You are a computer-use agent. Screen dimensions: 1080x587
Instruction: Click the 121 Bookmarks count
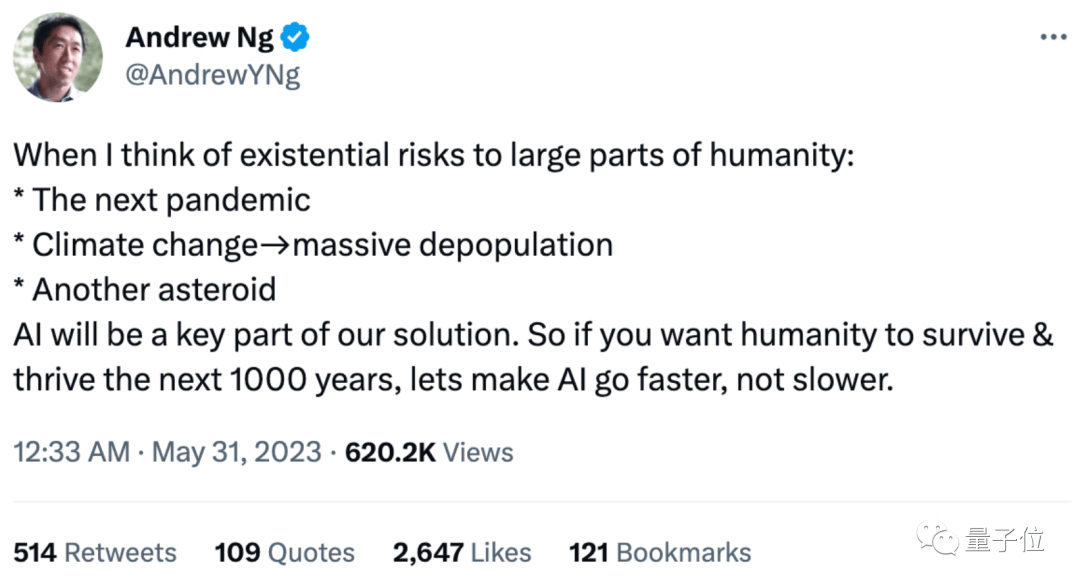point(659,553)
